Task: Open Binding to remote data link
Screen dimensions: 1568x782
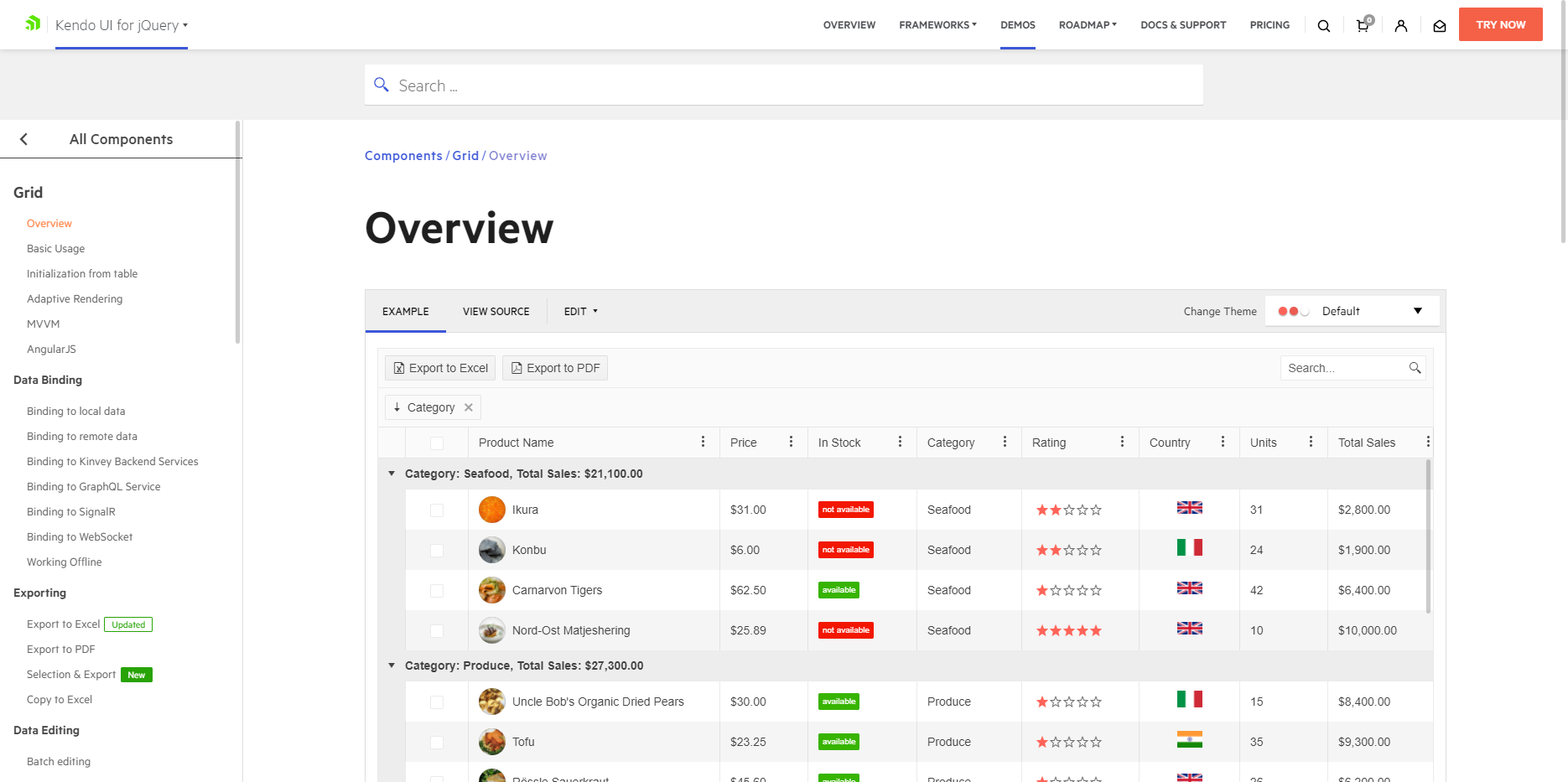Action: pyautogui.click(x=82, y=437)
